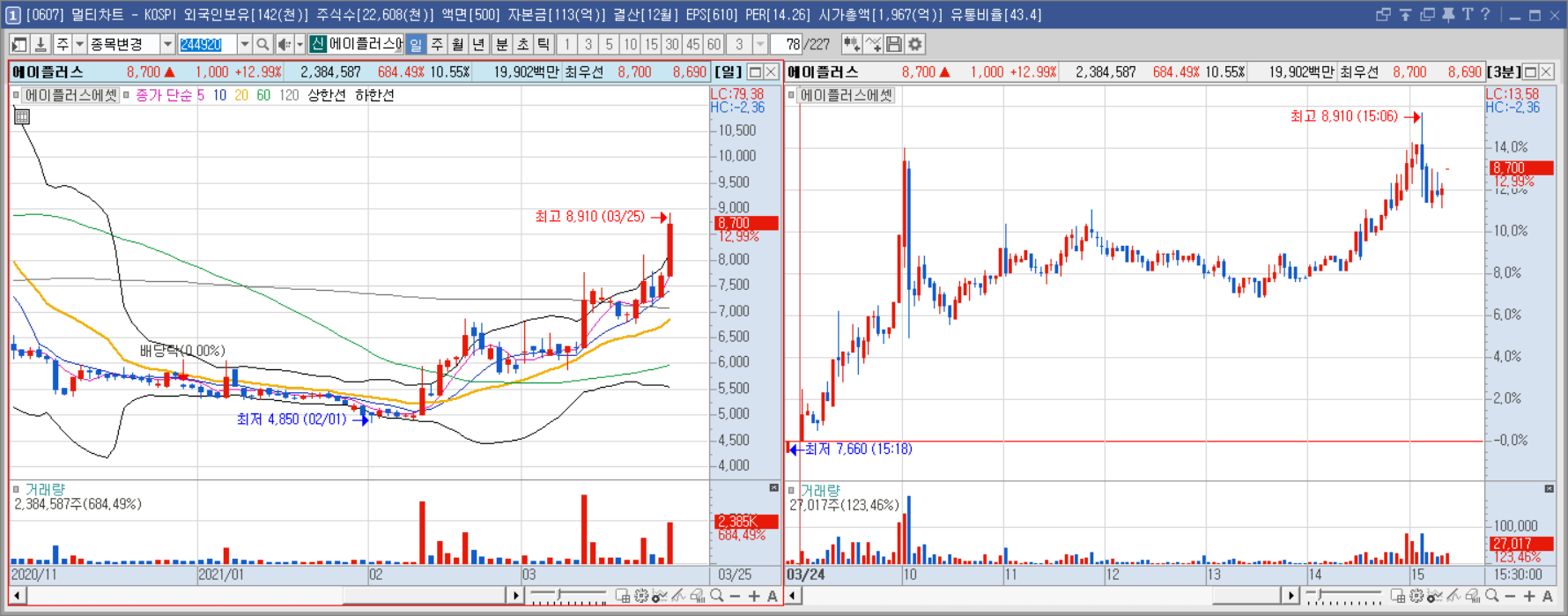Close daily chart volume sub-panel
The height and width of the screenshot is (616, 1568).
pos(774,488)
